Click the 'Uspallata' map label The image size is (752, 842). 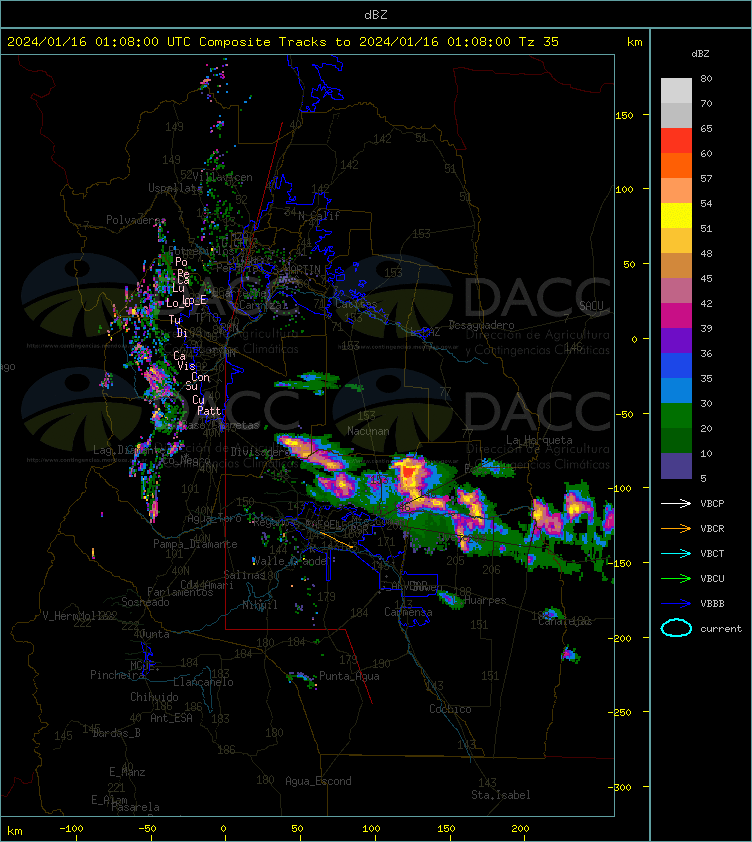[175, 188]
